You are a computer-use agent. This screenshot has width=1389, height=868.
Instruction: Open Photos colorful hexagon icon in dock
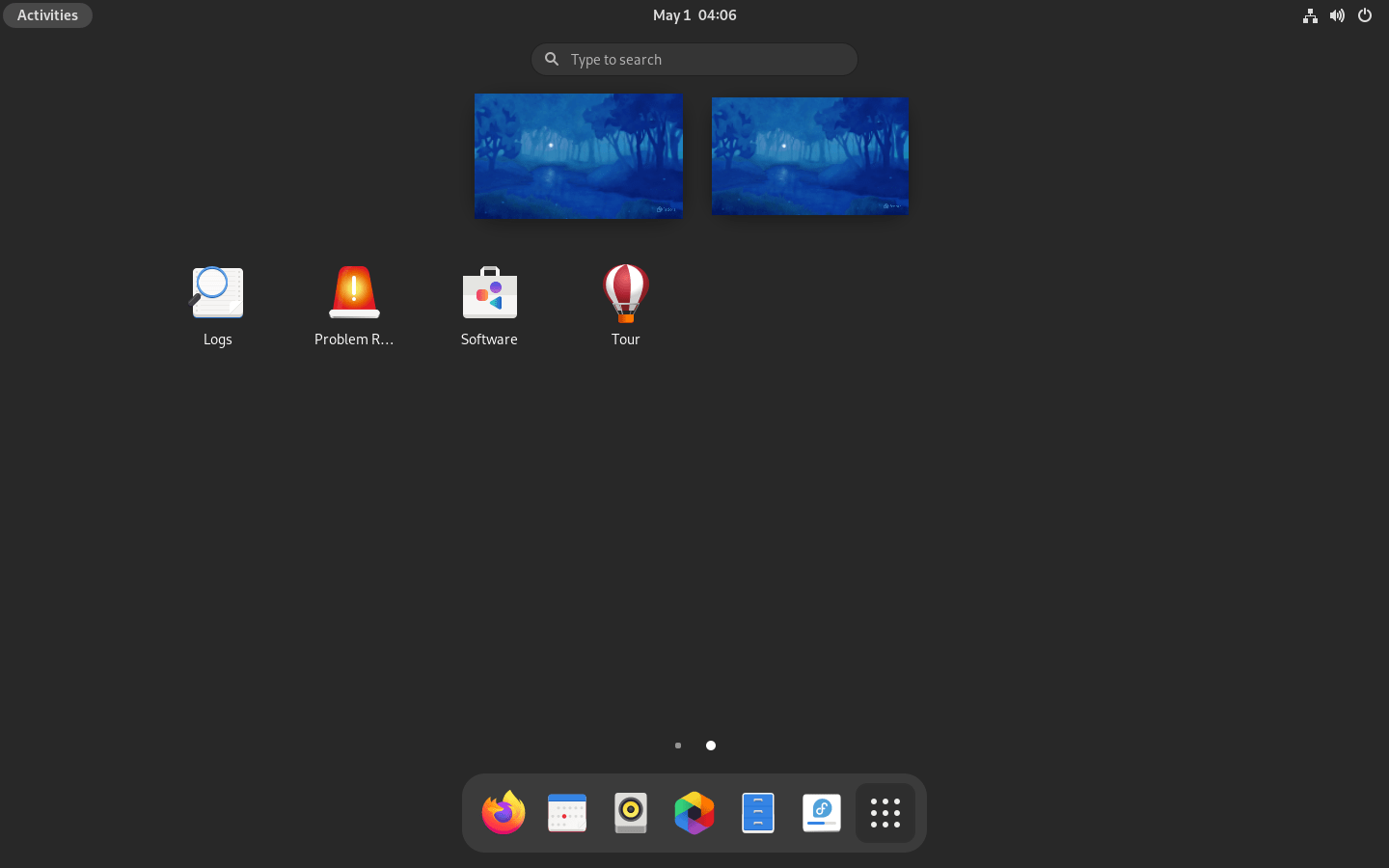tap(694, 813)
